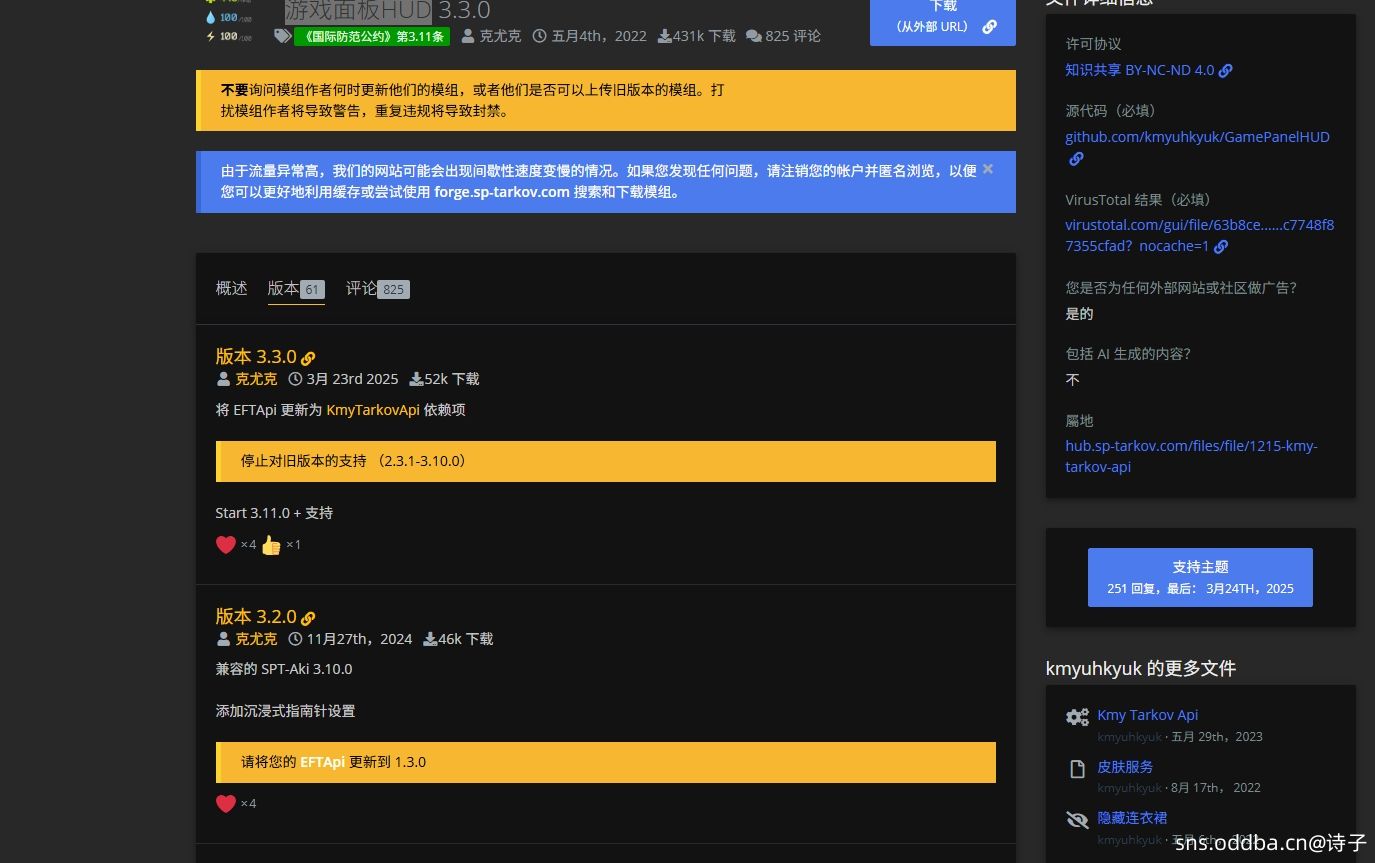Click the tags icon next to green label
Image resolution: width=1375 pixels, height=863 pixels.
tap(283, 36)
